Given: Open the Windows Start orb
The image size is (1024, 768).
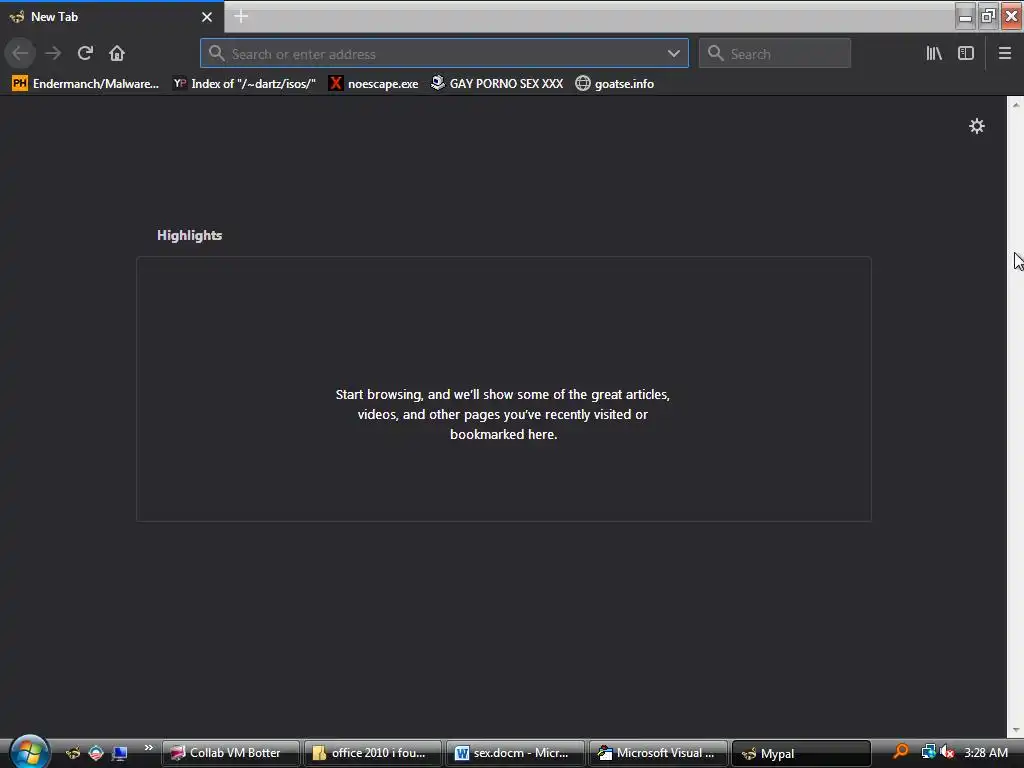Looking at the screenshot, I should point(29,752).
